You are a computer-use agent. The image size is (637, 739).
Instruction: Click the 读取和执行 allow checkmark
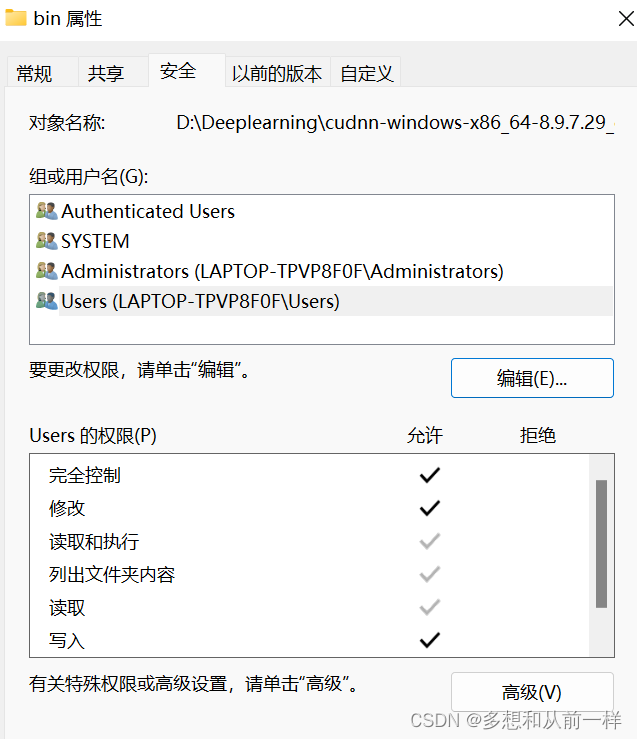click(x=430, y=542)
